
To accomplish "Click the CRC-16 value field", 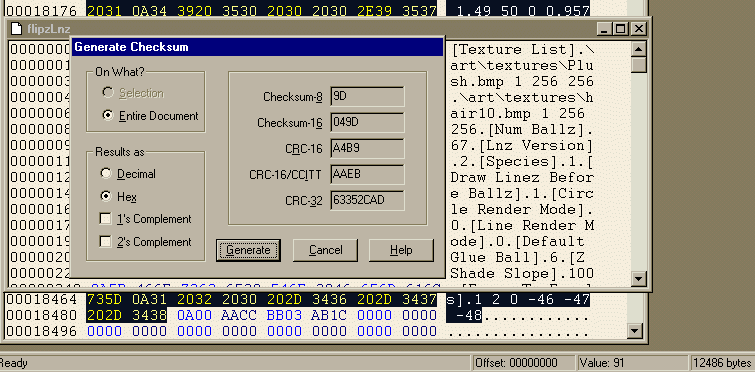I will 367,149.
